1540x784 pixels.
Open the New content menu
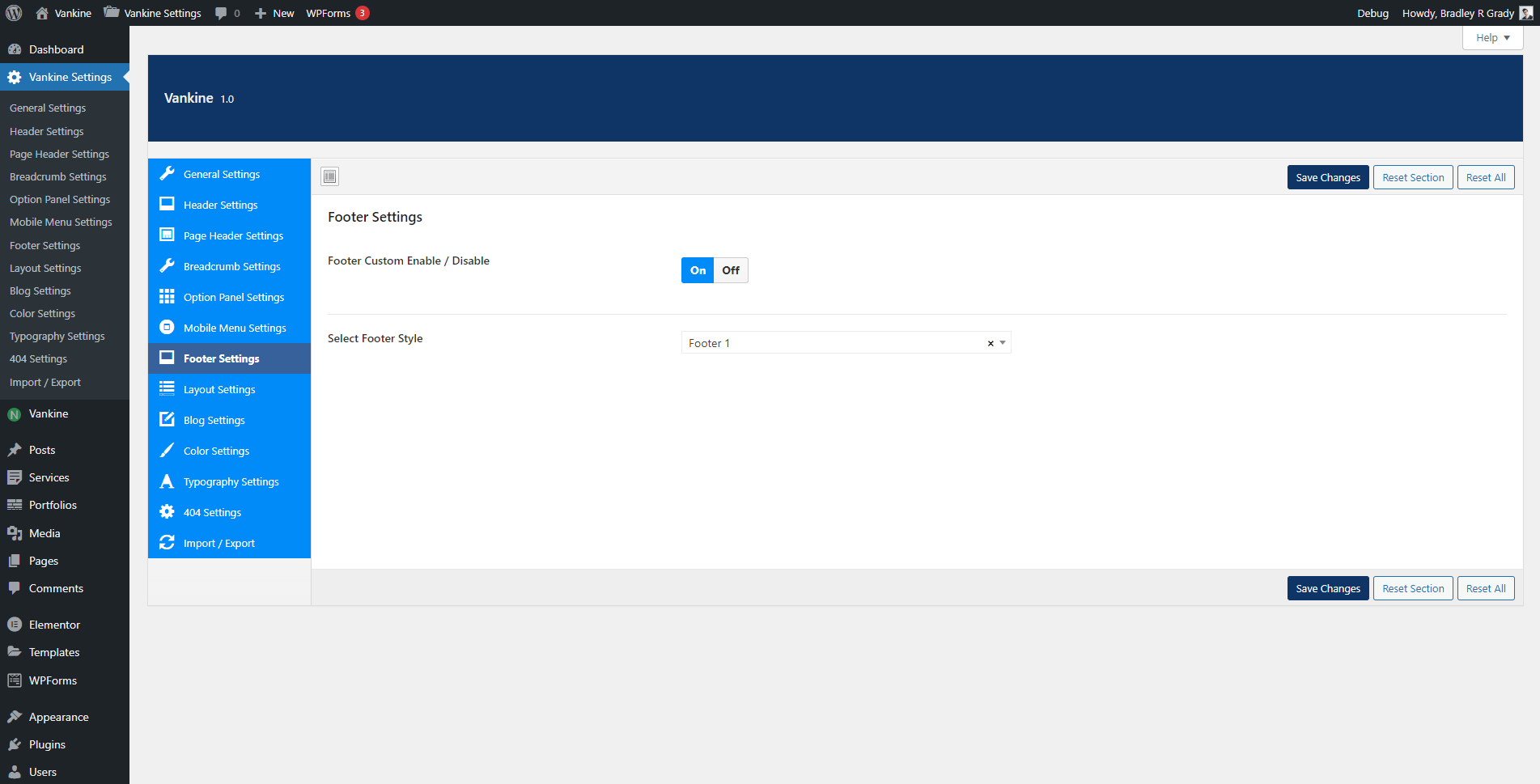click(274, 13)
